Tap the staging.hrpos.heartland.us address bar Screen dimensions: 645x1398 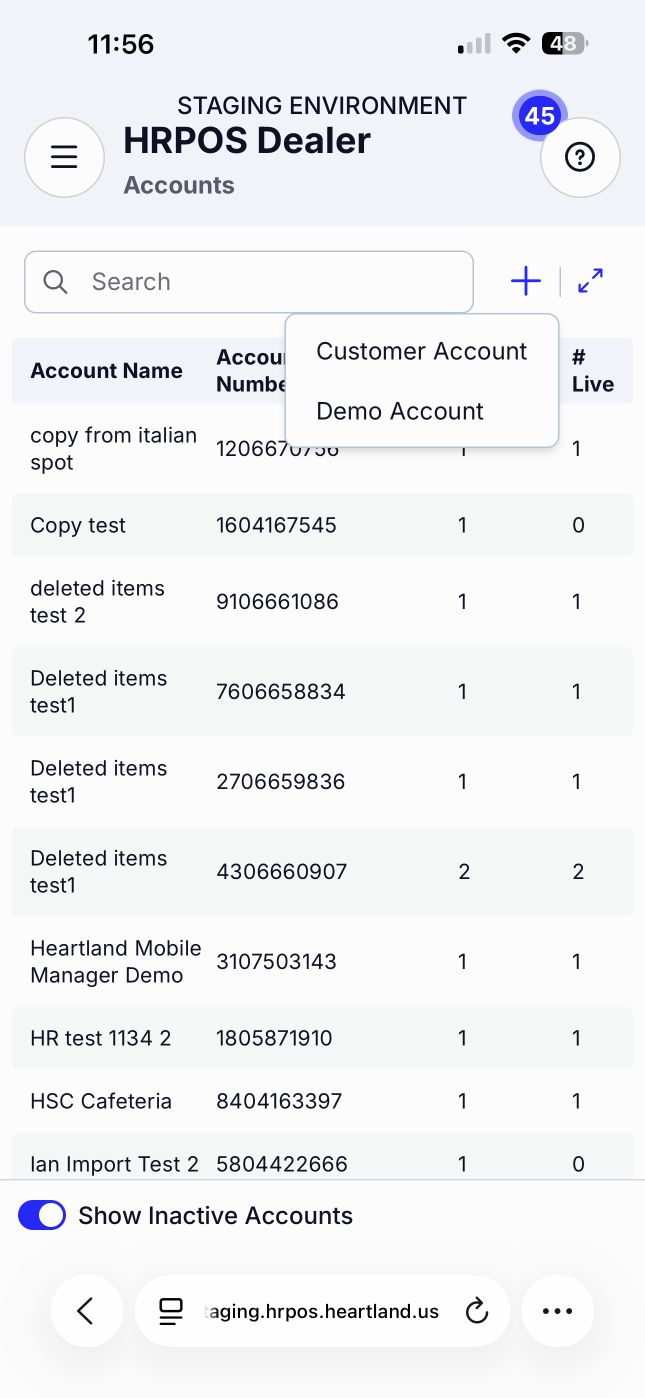(322, 1311)
